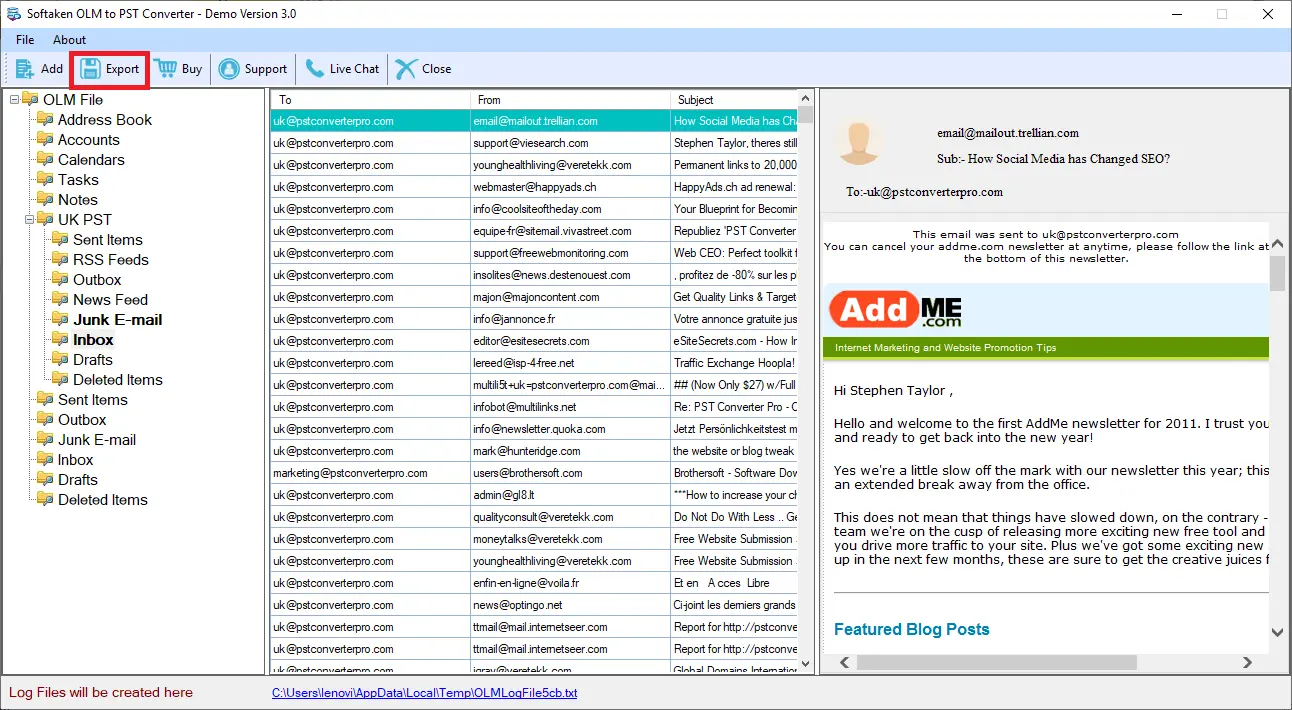Click the Support toolbar icon
Screen dimensions: 1292x710
229,69
